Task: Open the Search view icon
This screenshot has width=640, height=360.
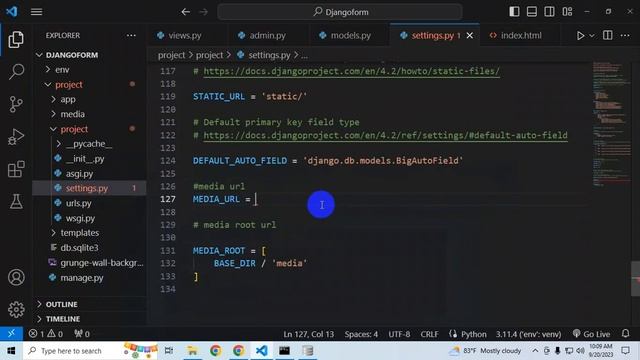Action: pyautogui.click(x=16, y=71)
